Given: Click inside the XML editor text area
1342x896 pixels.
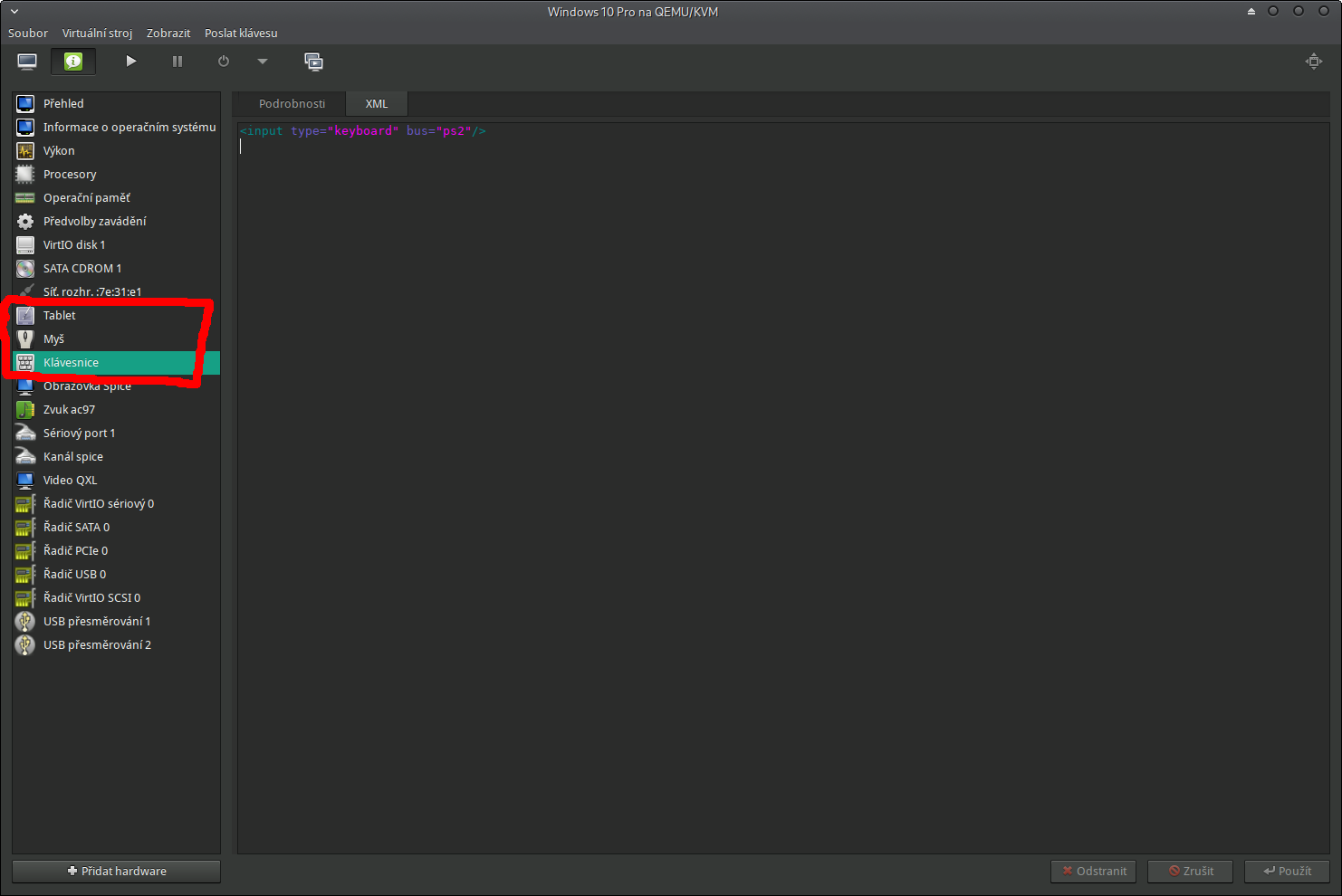Looking at the screenshot, I should [x=784, y=489].
